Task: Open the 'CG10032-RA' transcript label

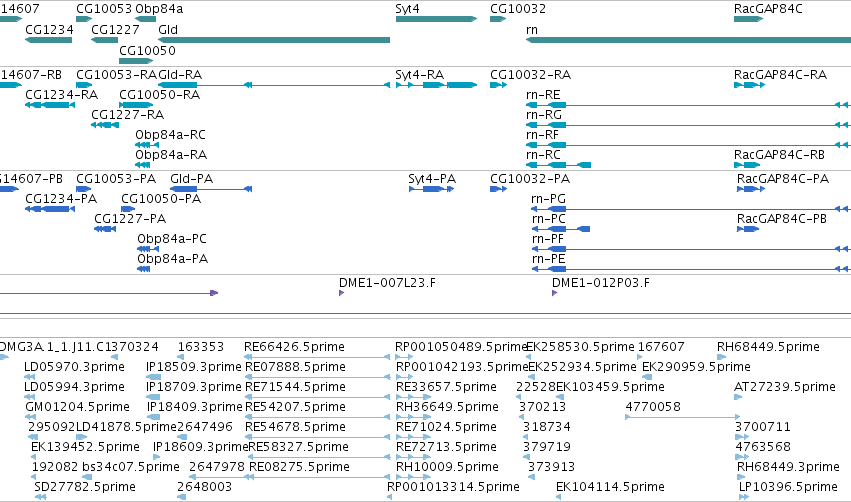Action: [530, 74]
